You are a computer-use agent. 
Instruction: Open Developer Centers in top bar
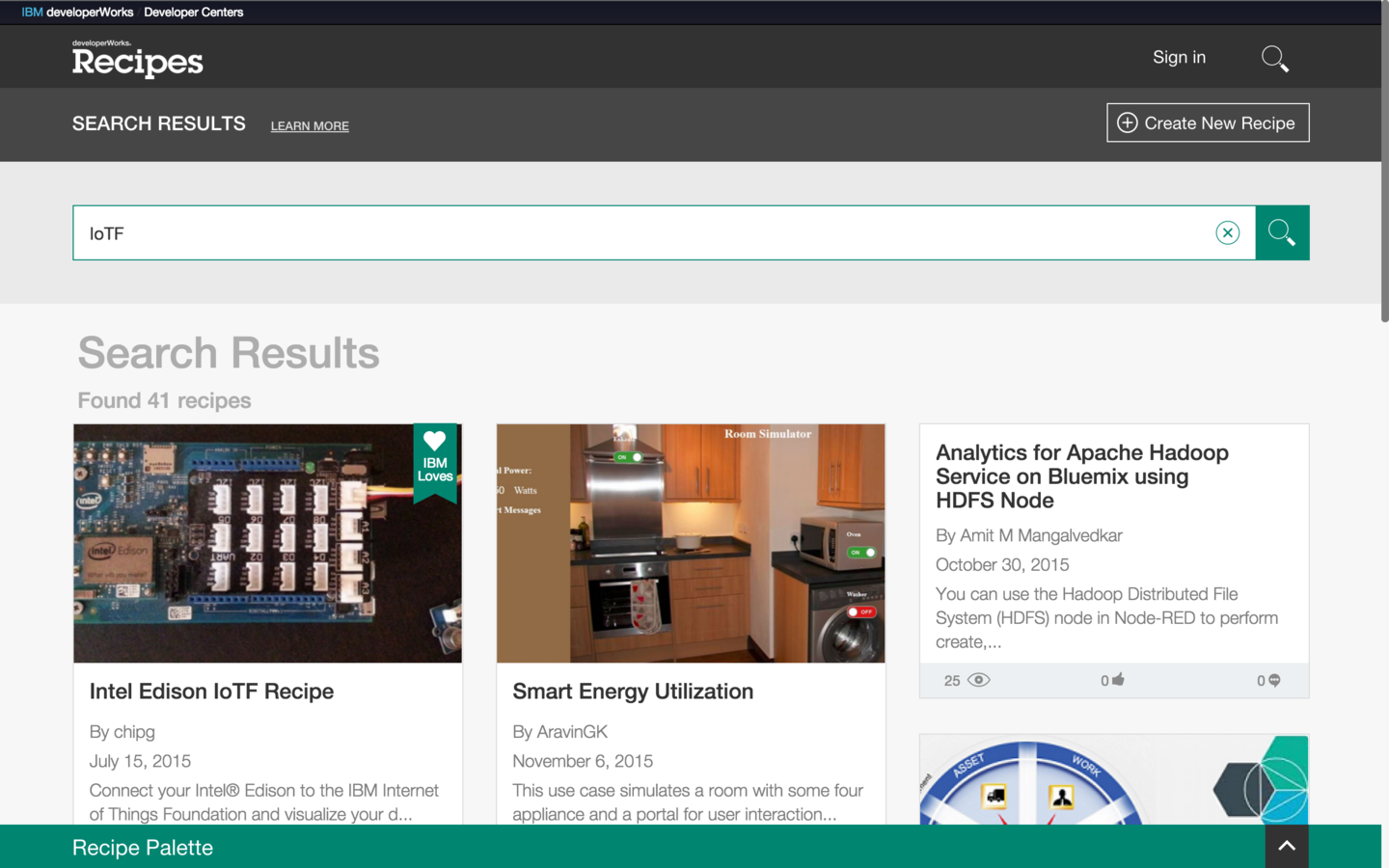point(193,13)
